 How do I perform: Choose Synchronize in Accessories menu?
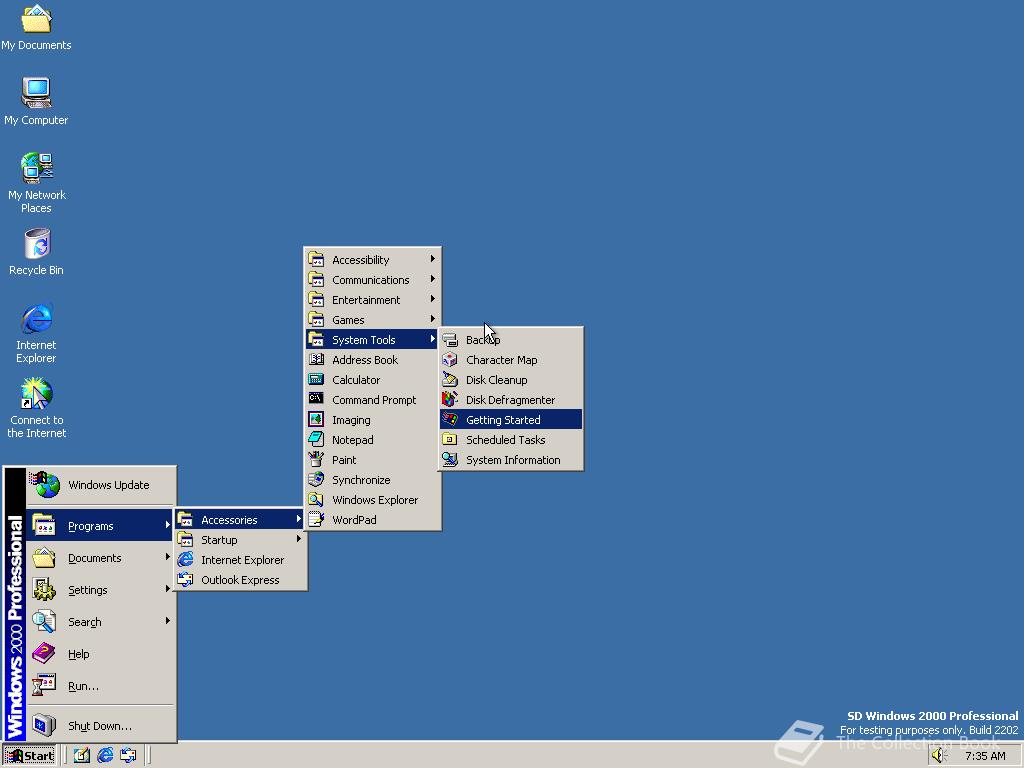pyautogui.click(x=372, y=480)
